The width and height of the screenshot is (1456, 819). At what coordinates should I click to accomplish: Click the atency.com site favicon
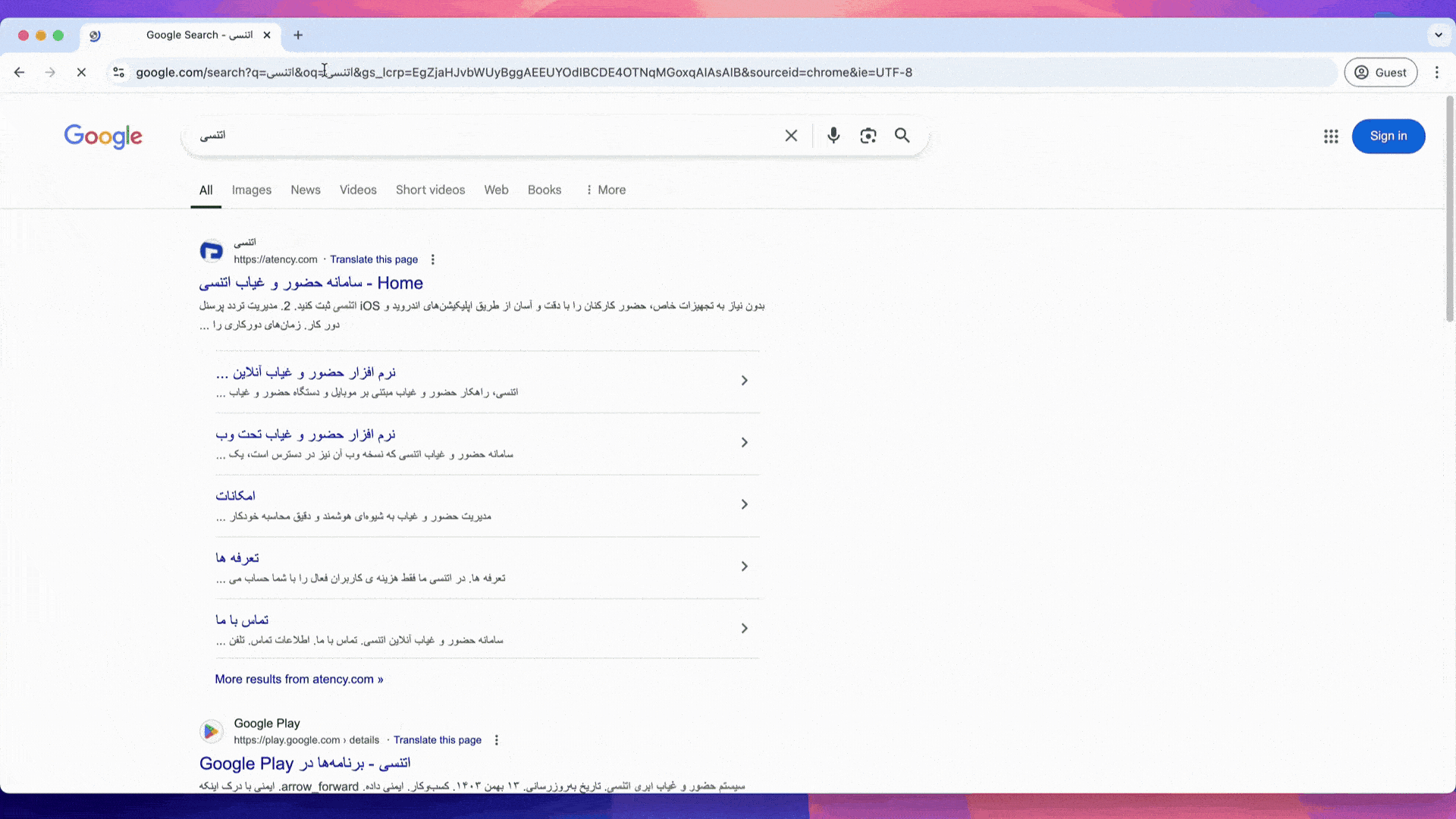pos(212,251)
